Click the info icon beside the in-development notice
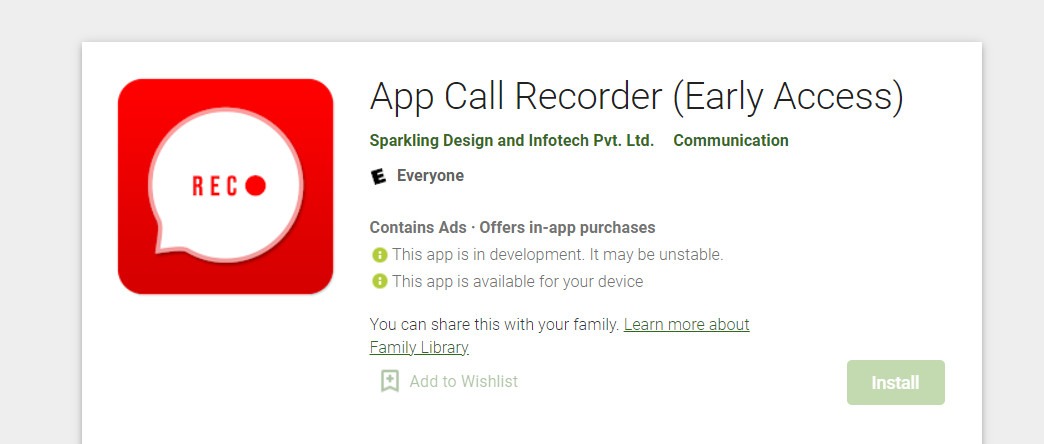This screenshot has height=444, width=1044. (379, 255)
